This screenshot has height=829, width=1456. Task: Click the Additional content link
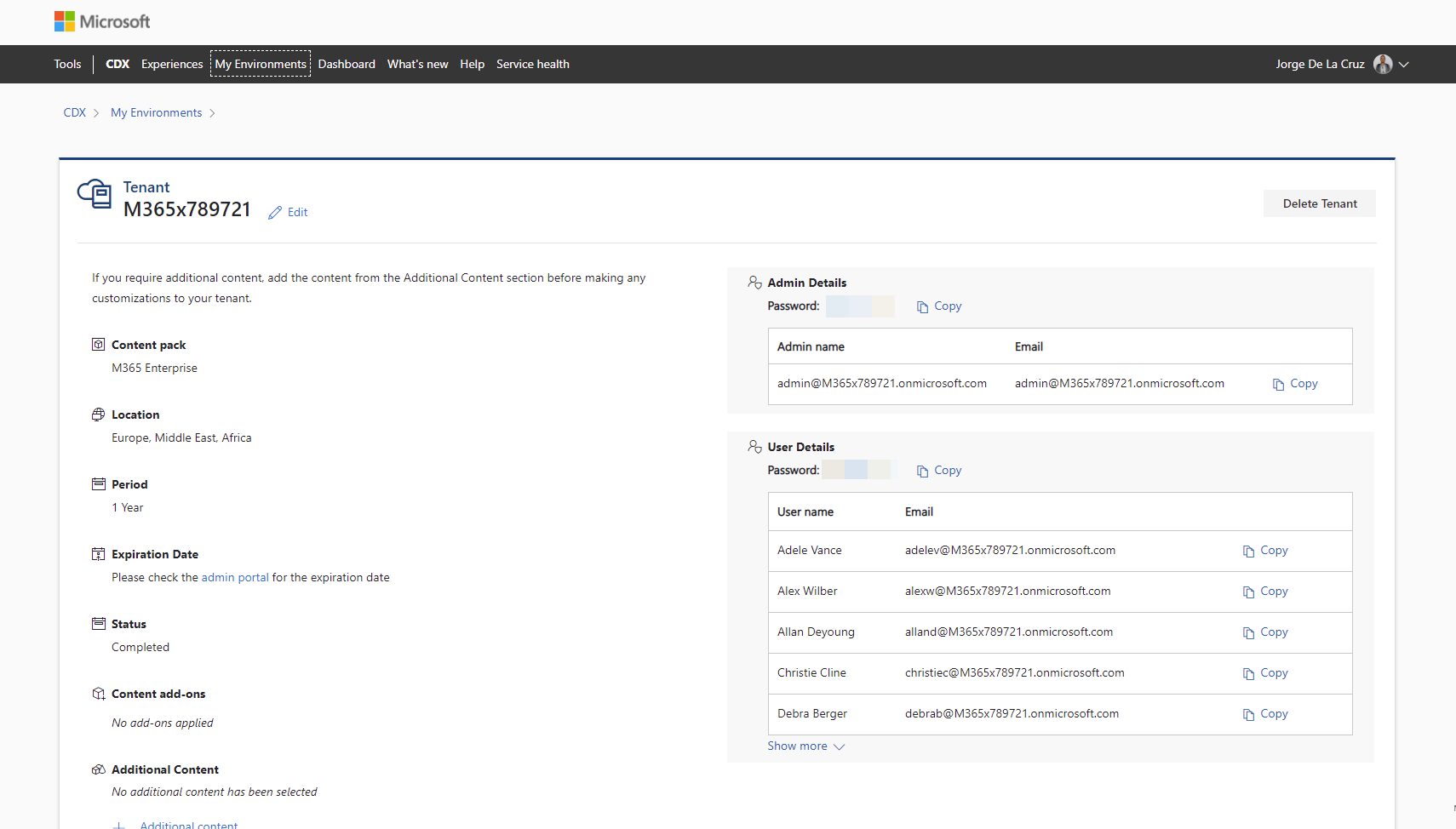click(x=189, y=825)
